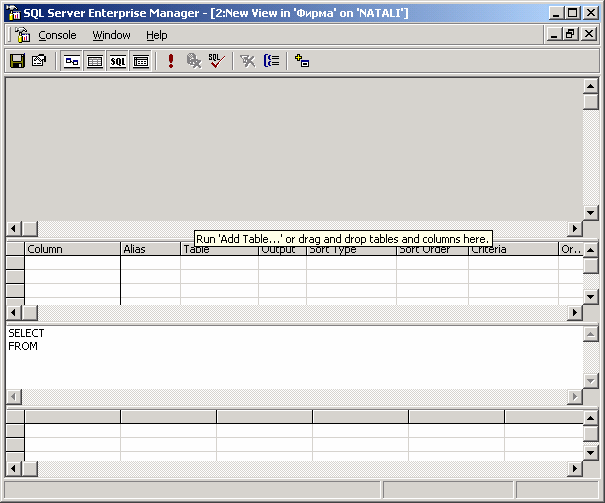This screenshot has width=605, height=503.
Task: Open the Window menu
Action: pyautogui.click(x=111, y=35)
